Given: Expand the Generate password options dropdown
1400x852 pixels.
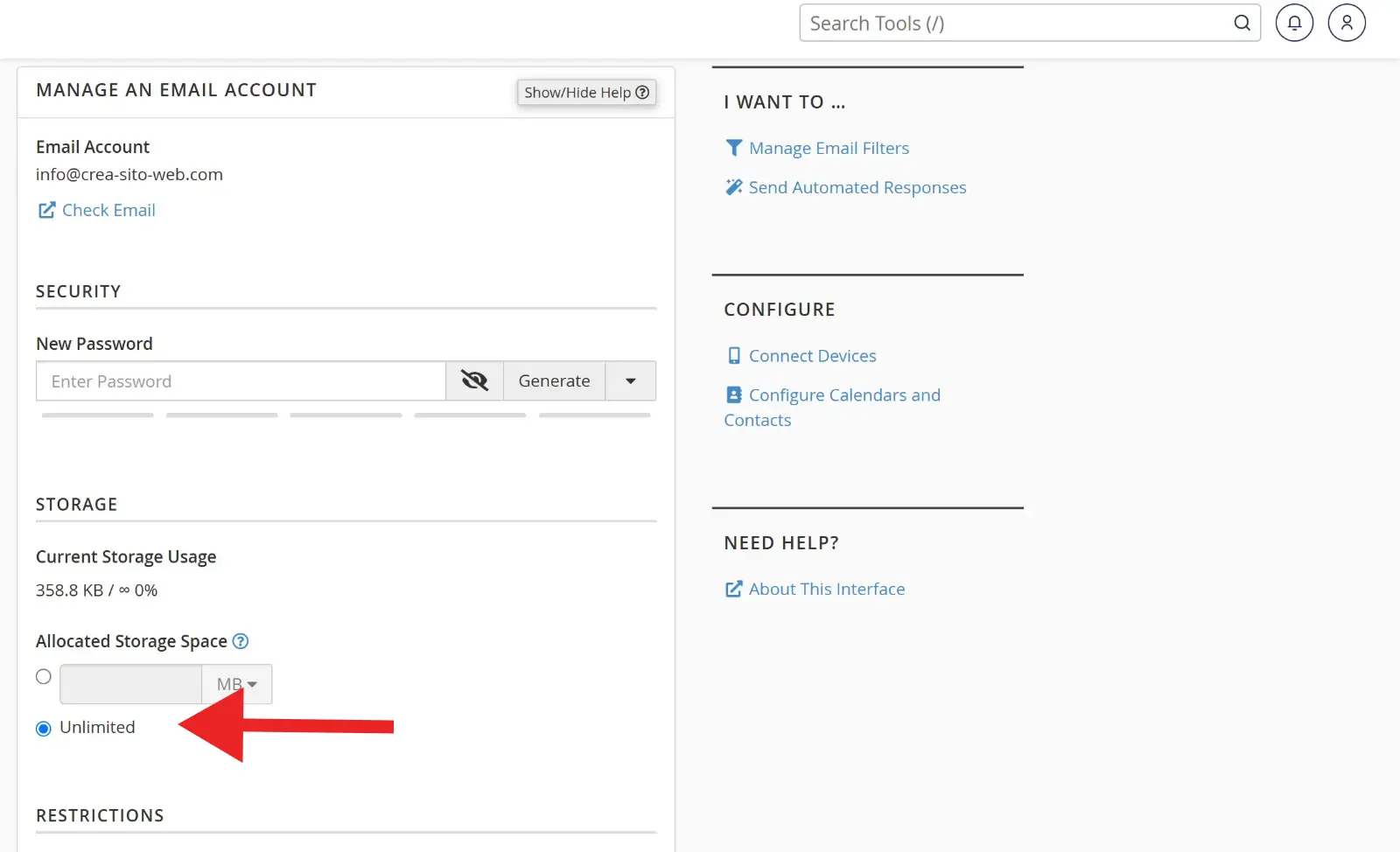Looking at the screenshot, I should (x=630, y=381).
